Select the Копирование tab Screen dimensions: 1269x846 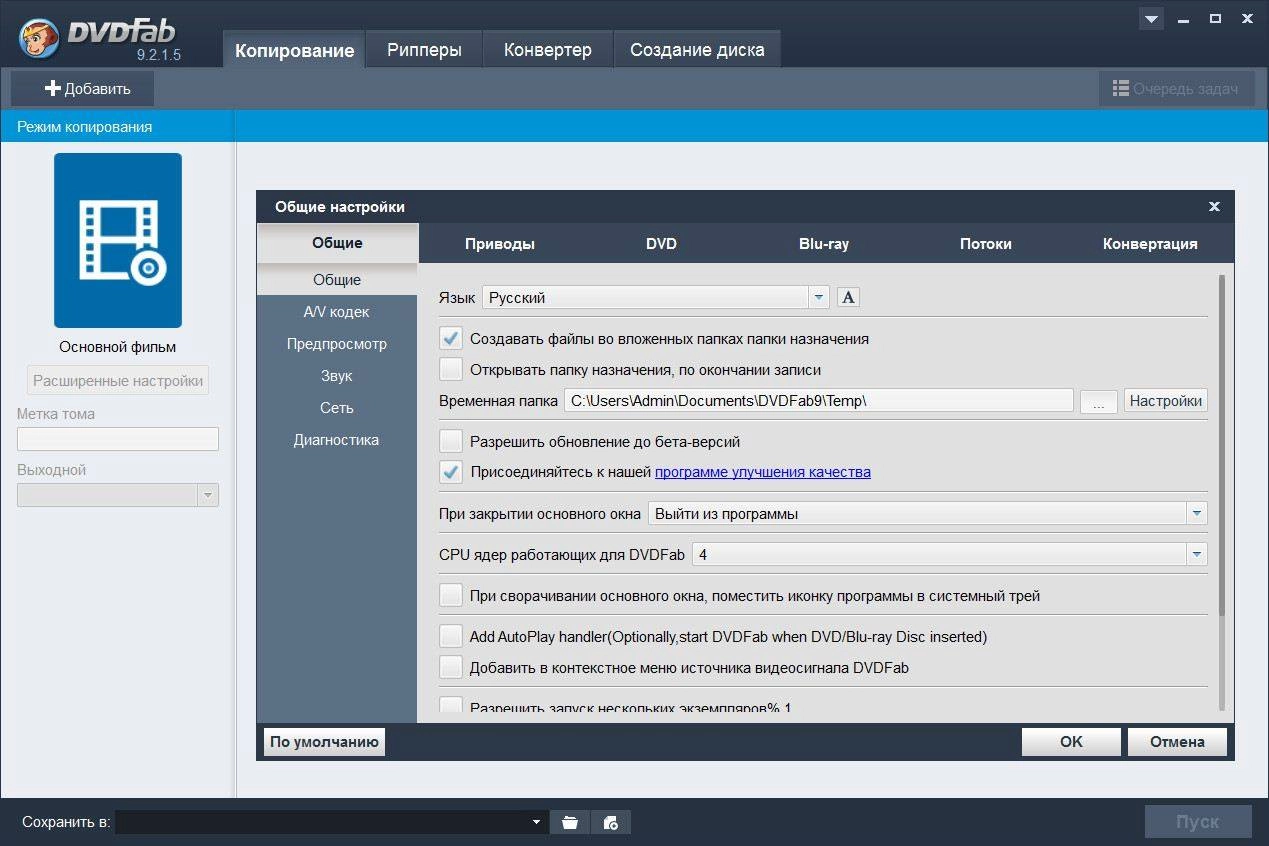(294, 50)
